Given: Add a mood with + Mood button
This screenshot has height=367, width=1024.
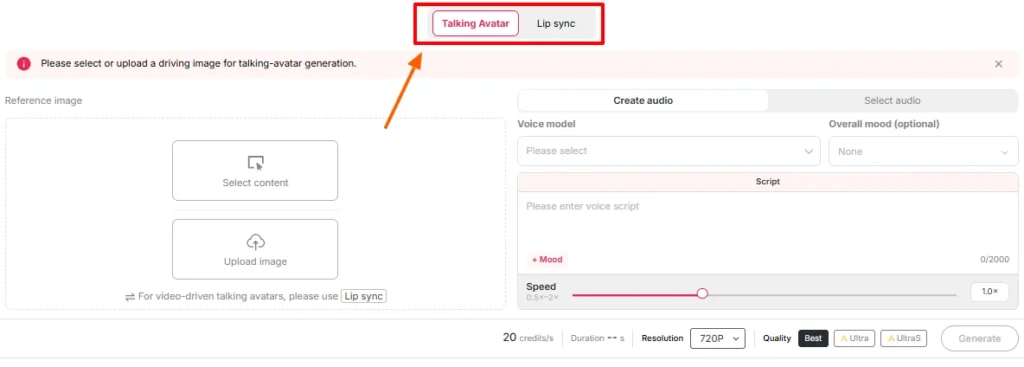Looking at the screenshot, I should (x=547, y=260).
